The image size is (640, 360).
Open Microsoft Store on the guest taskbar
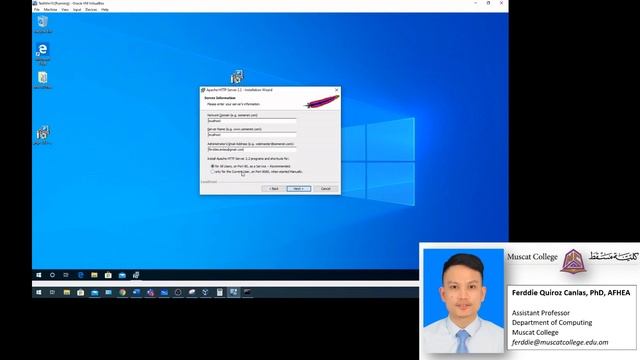pos(108,275)
